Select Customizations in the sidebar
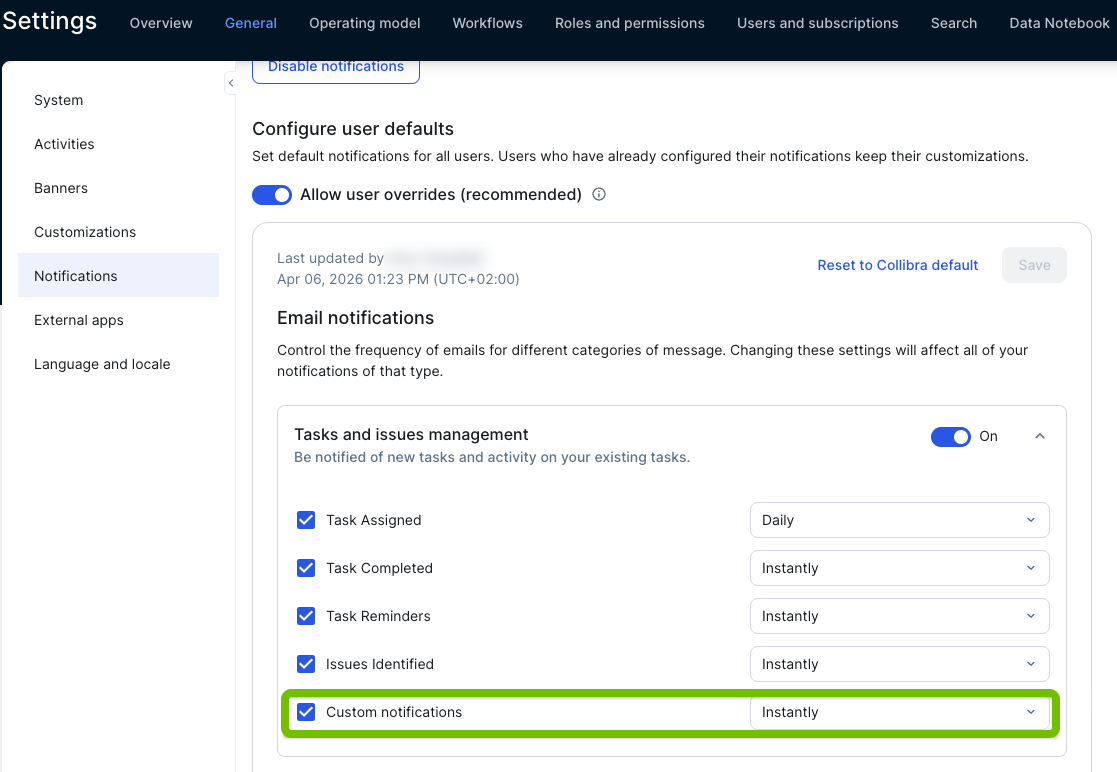 click(x=85, y=232)
